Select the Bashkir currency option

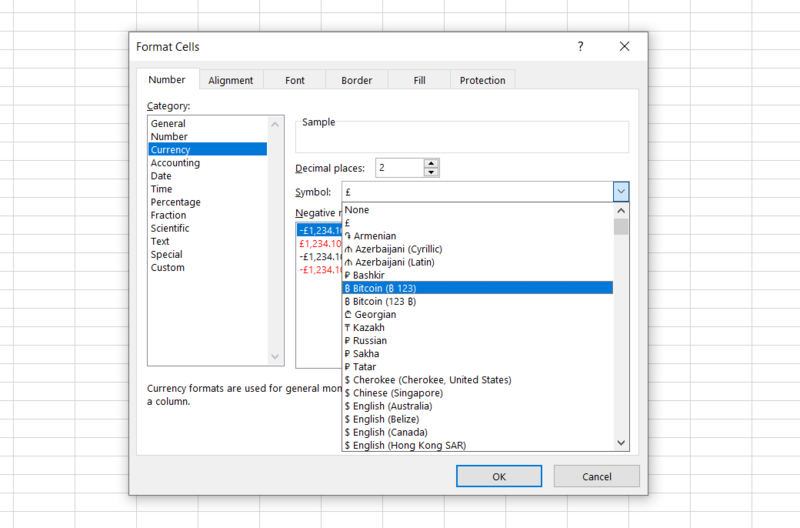(x=478, y=275)
